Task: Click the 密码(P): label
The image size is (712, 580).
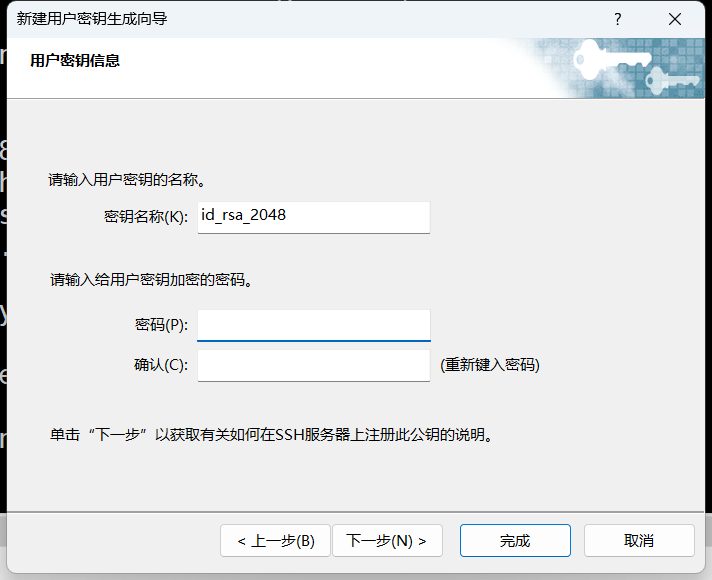Action: coord(160,325)
